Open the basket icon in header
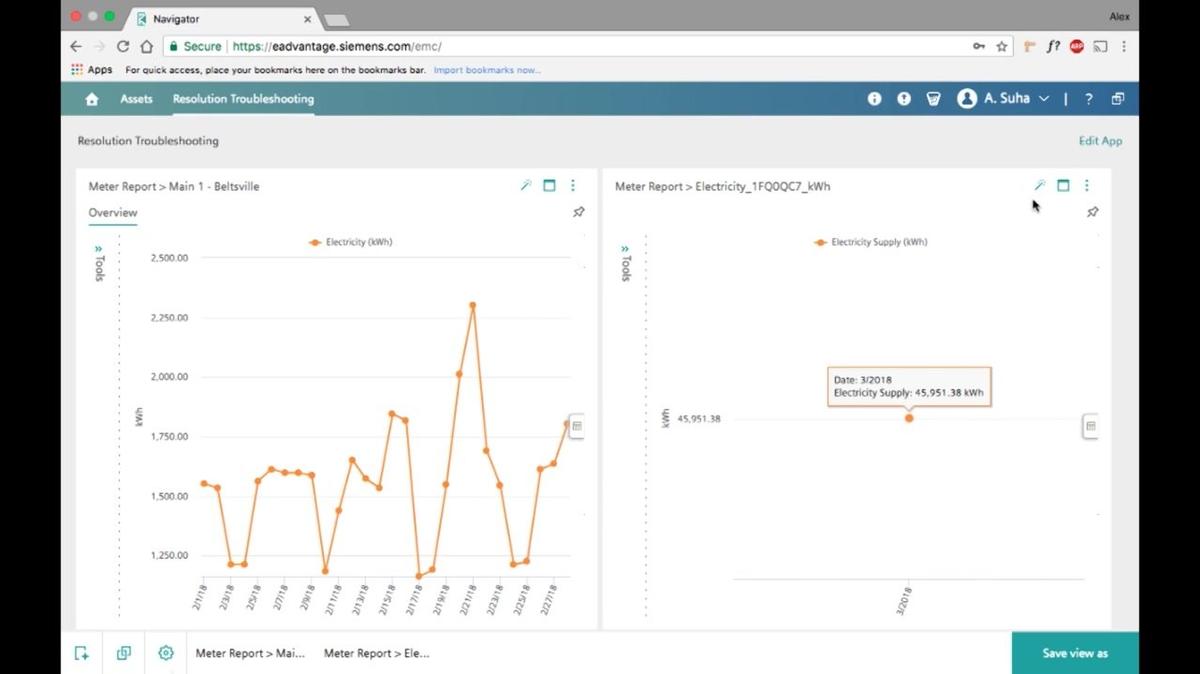This screenshot has height=674, width=1200. tap(934, 99)
